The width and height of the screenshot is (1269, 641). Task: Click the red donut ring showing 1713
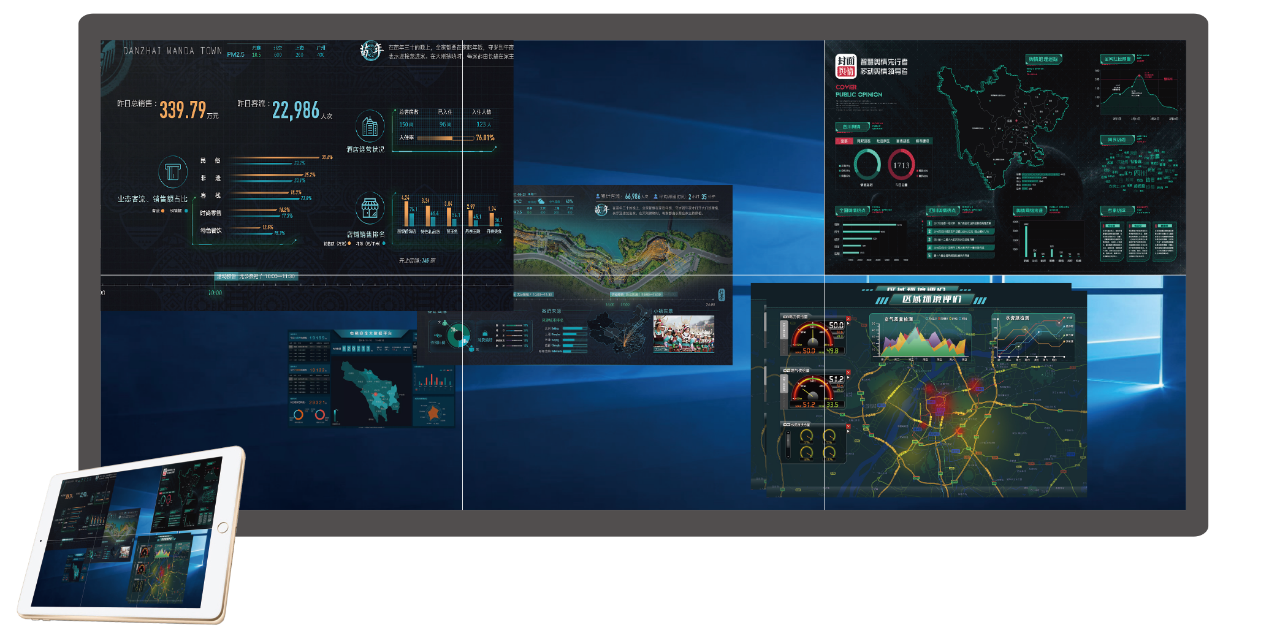[901, 164]
